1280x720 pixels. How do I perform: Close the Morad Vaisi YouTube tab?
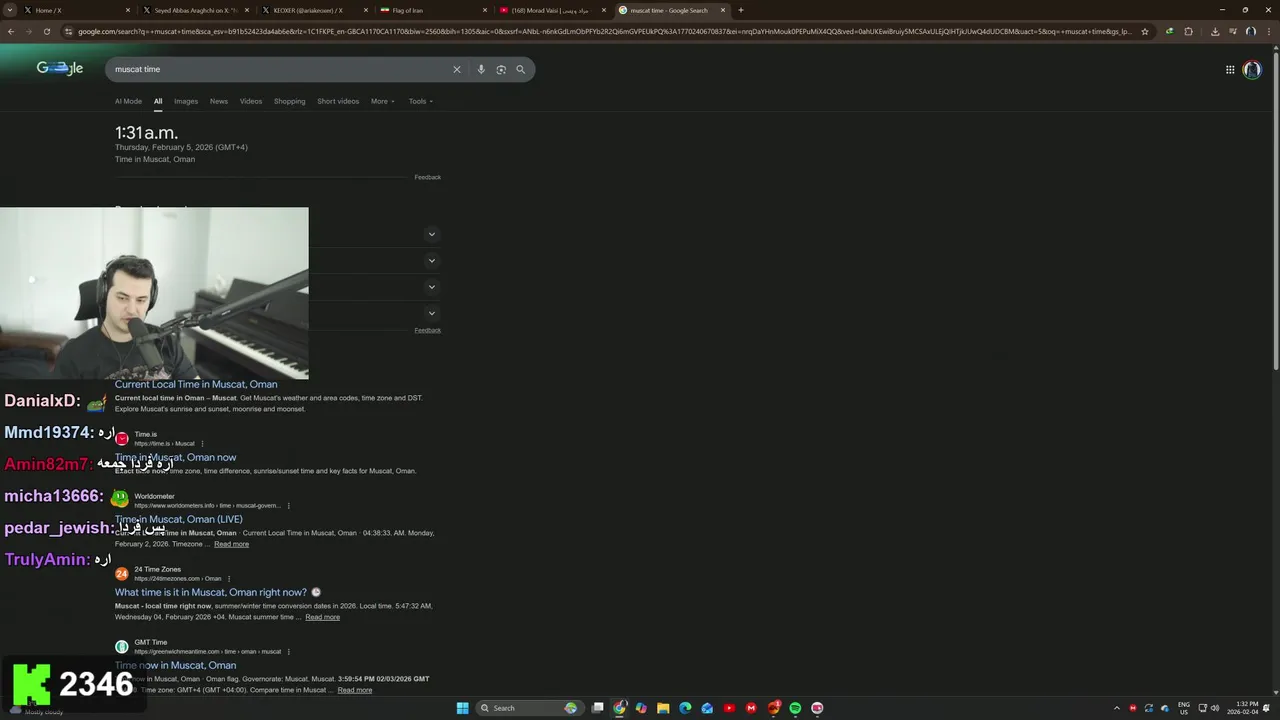pyautogui.click(x=604, y=10)
